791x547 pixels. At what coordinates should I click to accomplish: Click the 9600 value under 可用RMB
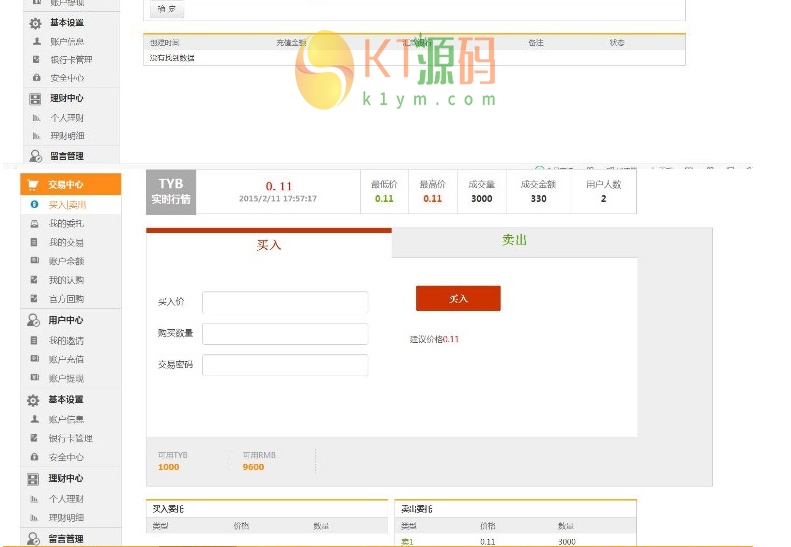[x=253, y=467]
